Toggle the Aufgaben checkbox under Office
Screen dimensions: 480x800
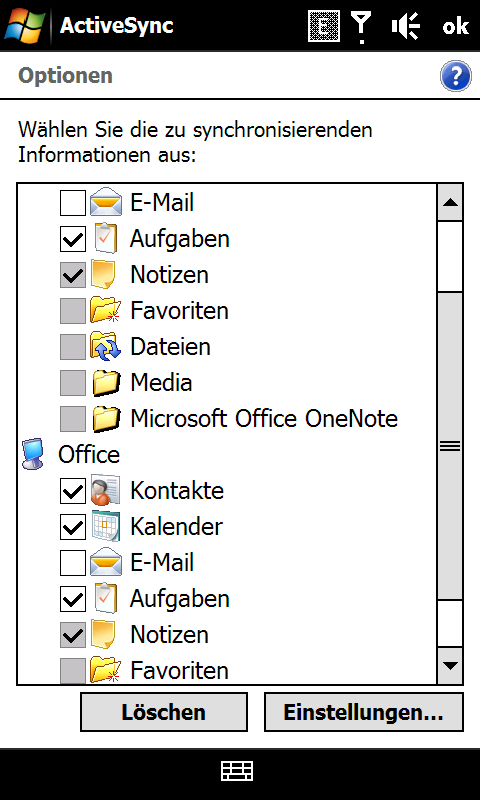tap(73, 598)
